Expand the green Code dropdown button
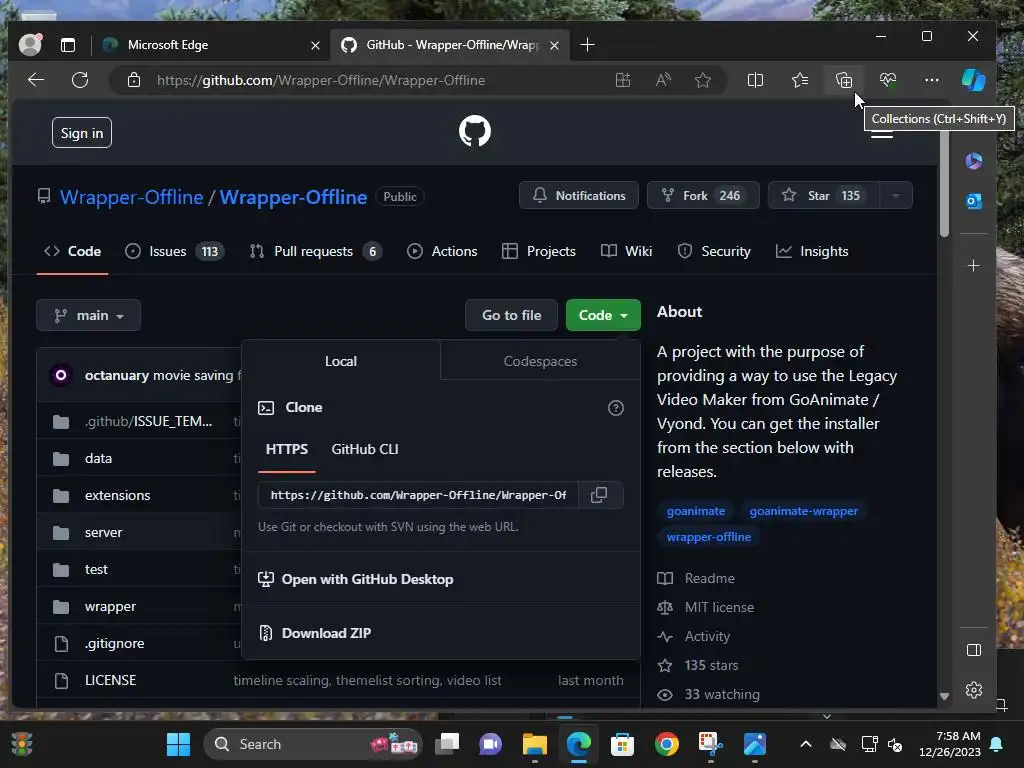 point(603,315)
